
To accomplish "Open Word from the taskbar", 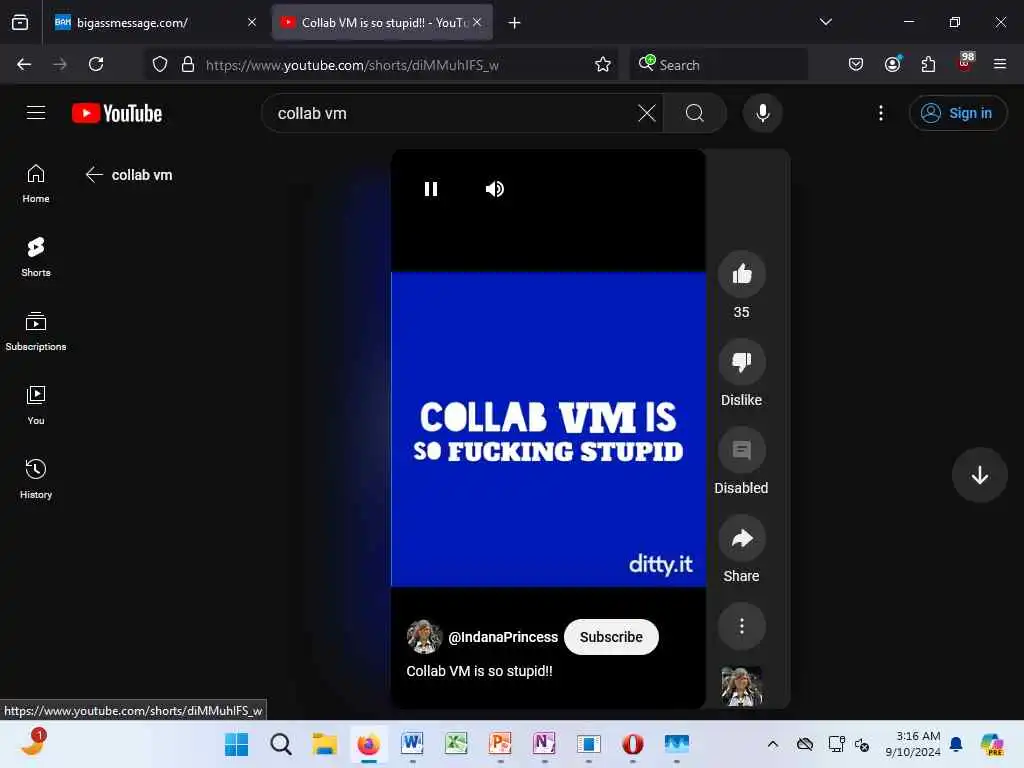I will [412, 744].
